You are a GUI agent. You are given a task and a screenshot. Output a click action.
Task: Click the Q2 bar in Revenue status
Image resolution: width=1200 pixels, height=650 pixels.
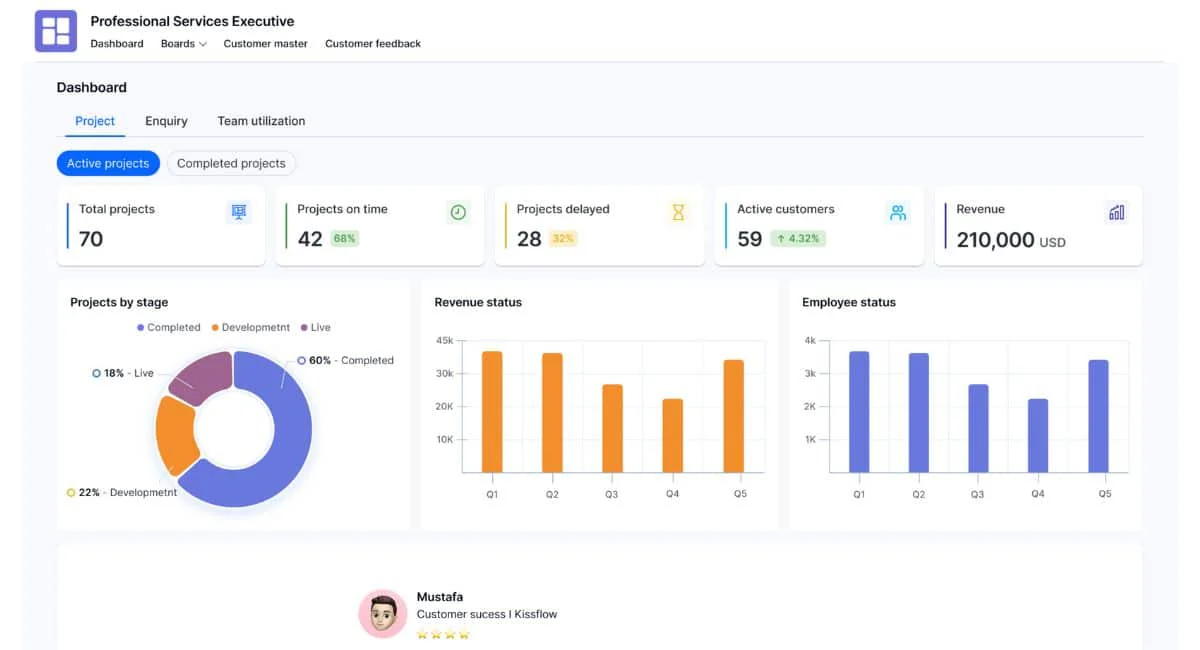552,413
